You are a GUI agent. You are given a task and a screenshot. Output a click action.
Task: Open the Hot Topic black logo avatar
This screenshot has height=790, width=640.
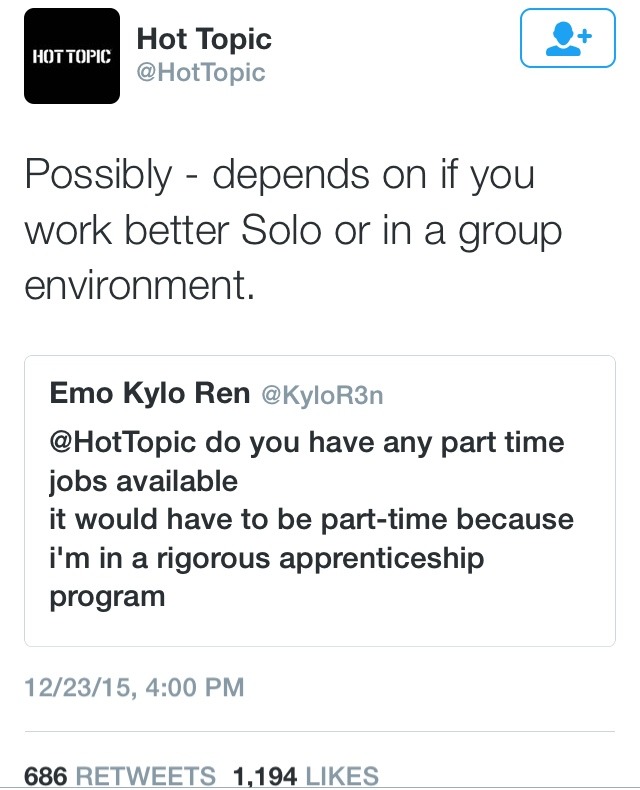pos(72,56)
